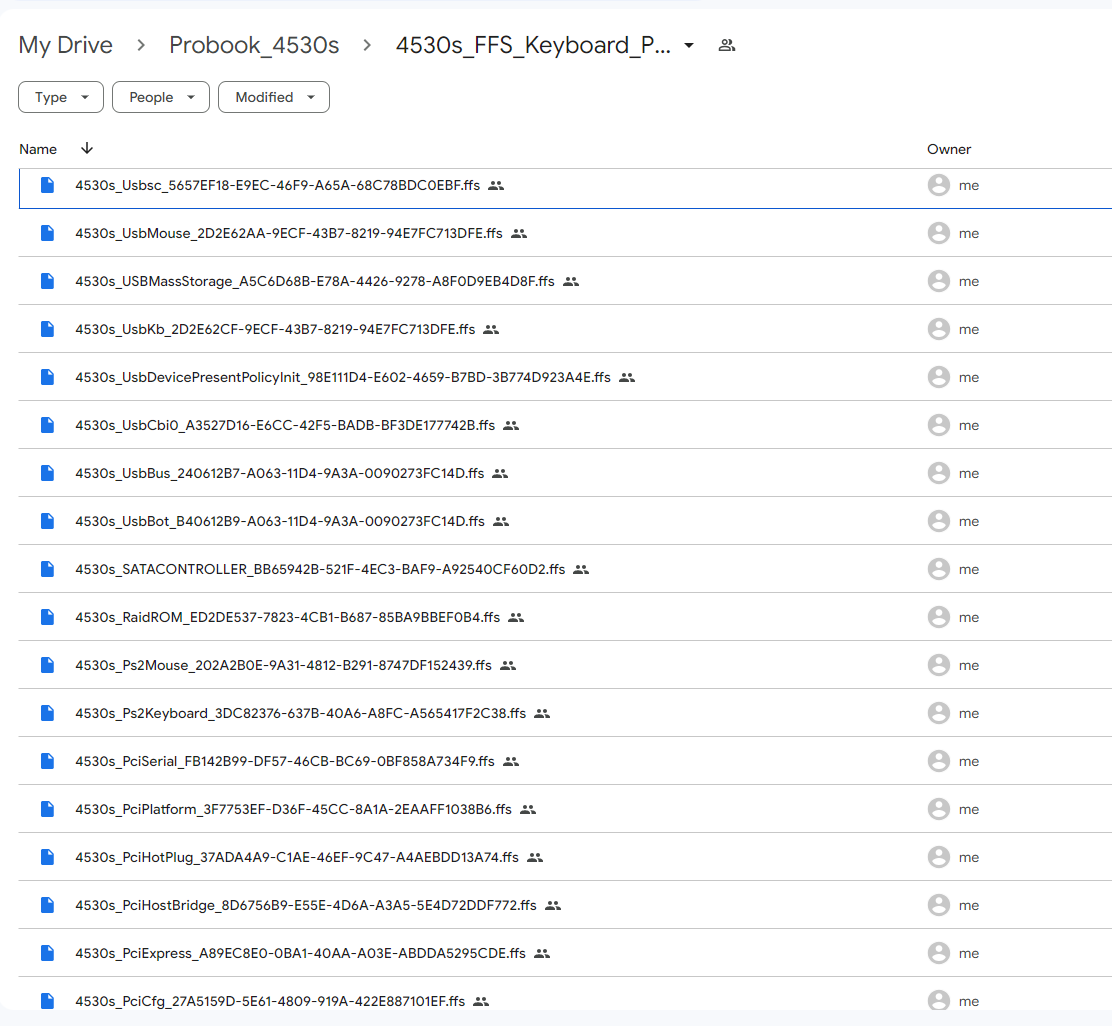This screenshot has height=1026, width=1112.
Task: Click file icon of 4530s_PciHostBridge file
Action: pos(48,905)
